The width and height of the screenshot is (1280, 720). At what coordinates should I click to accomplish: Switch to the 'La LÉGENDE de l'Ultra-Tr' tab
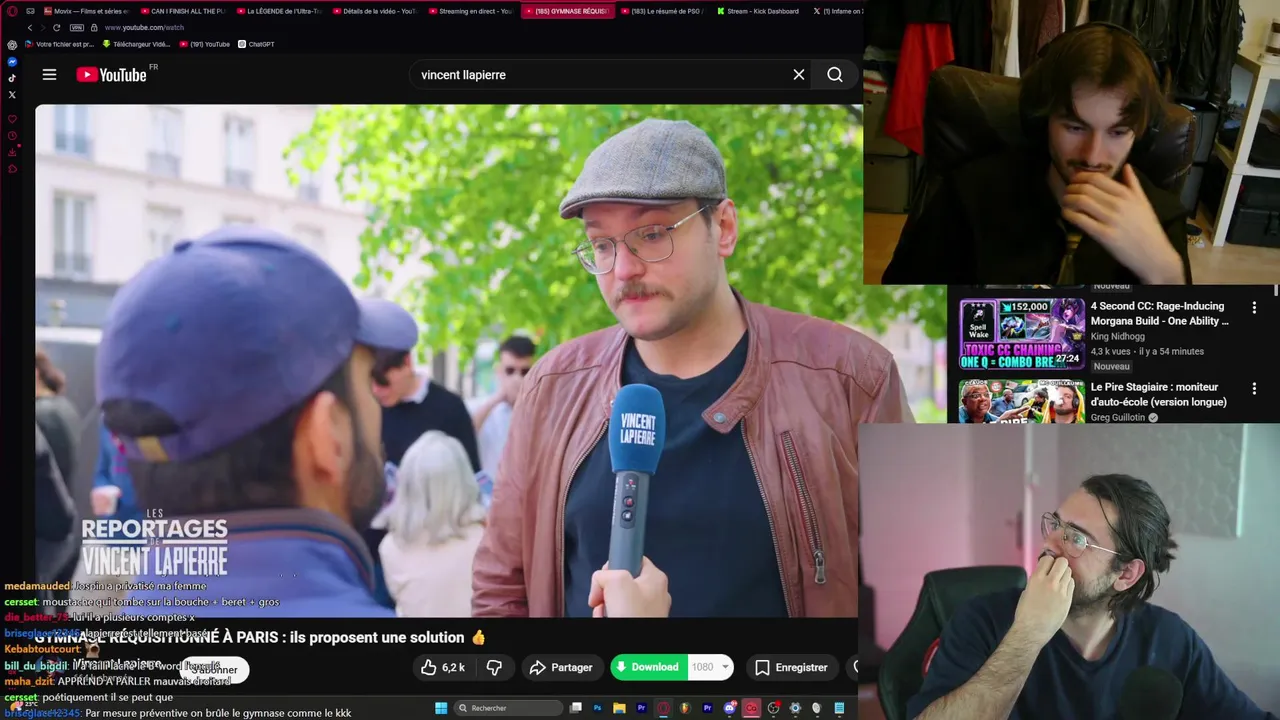coord(278,11)
